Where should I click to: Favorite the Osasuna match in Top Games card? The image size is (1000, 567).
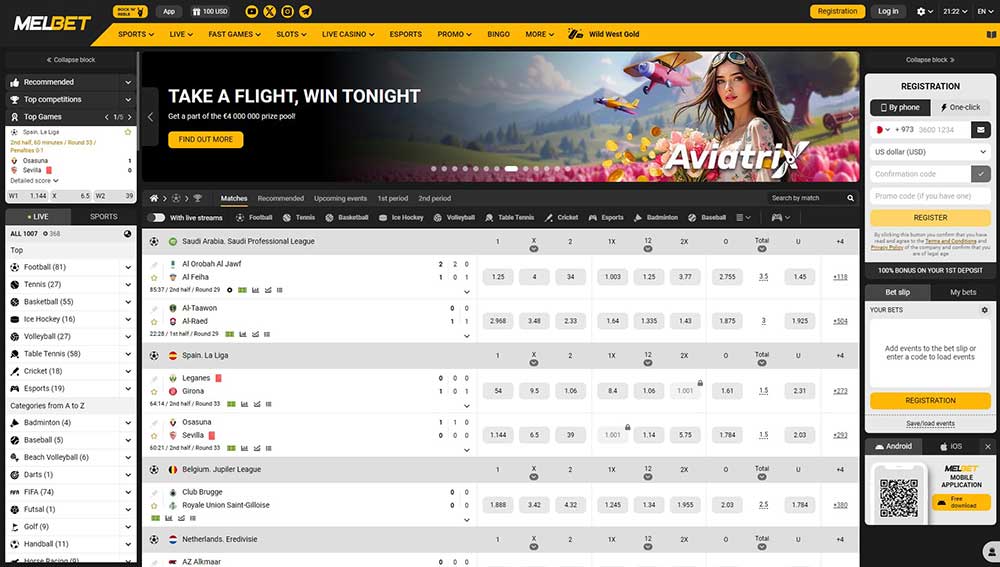point(128,132)
